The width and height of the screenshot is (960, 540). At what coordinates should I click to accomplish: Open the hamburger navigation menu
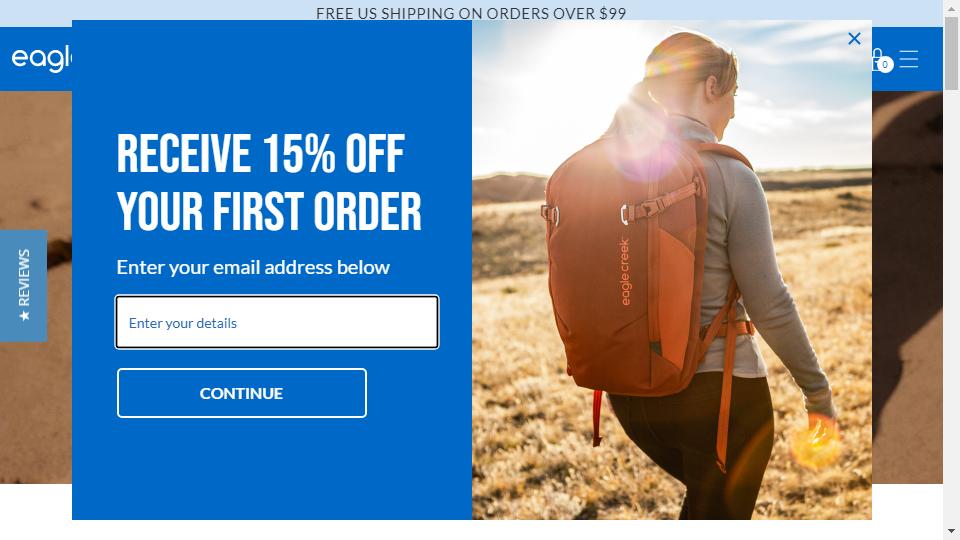click(x=909, y=59)
